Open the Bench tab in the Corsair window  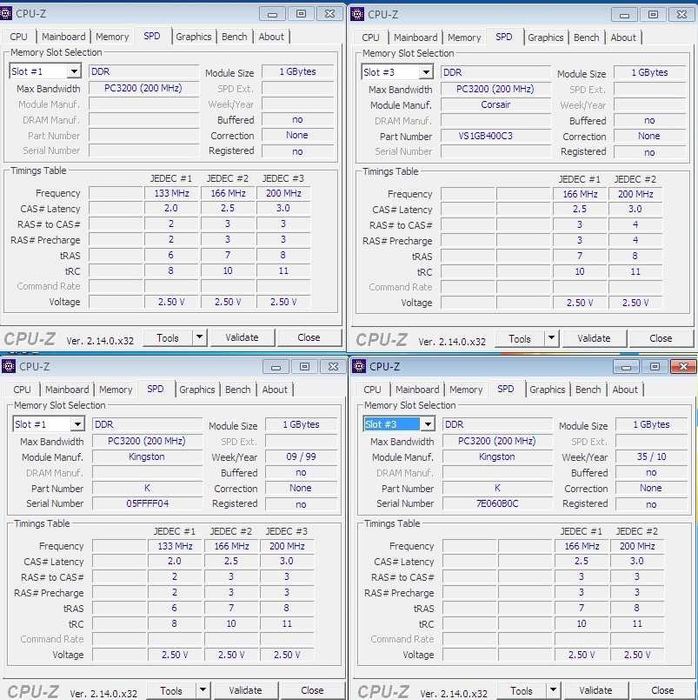(586, 38)
